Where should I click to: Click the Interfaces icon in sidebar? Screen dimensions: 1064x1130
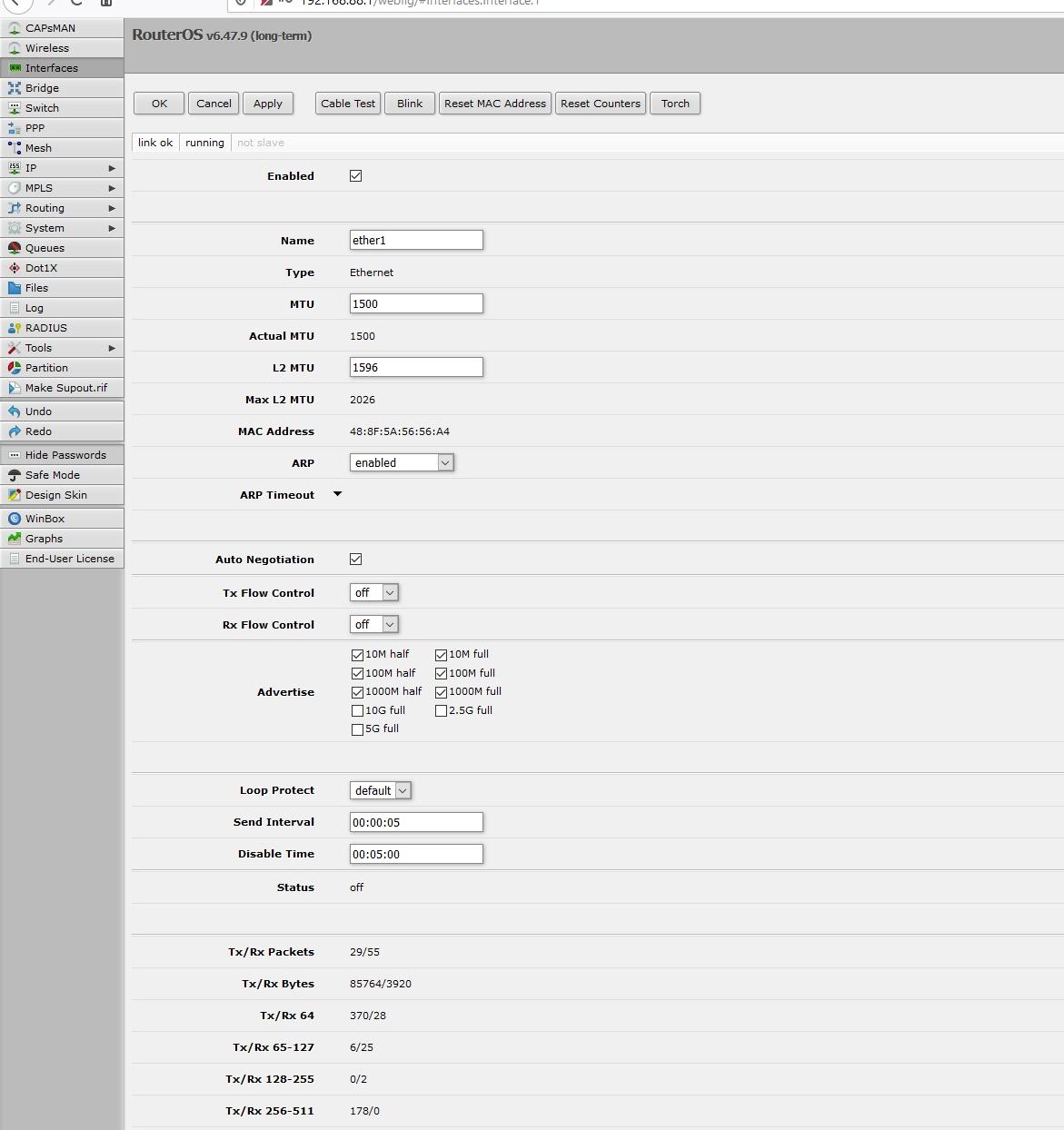click(15, 68)
